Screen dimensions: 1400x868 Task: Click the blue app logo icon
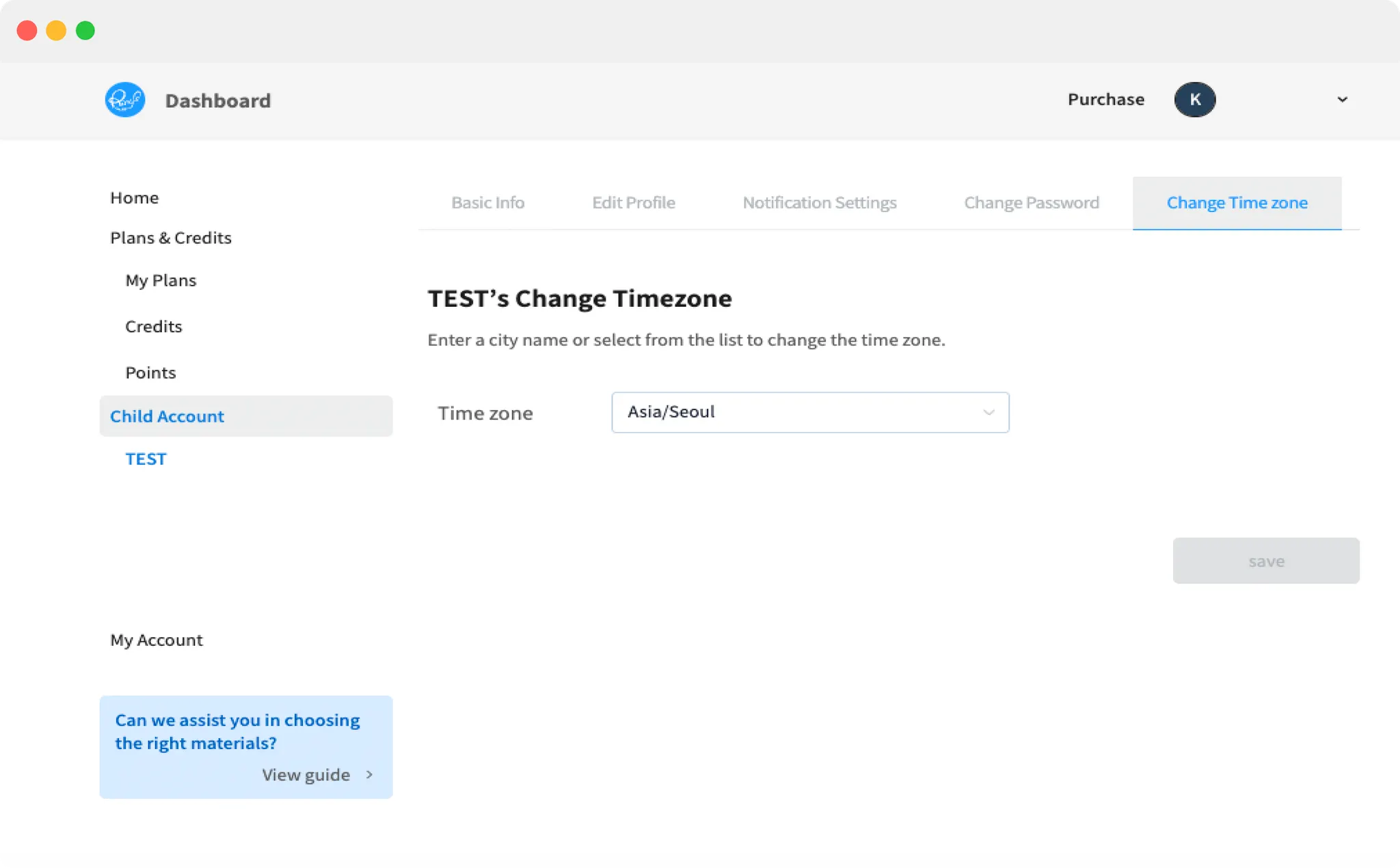124,100
